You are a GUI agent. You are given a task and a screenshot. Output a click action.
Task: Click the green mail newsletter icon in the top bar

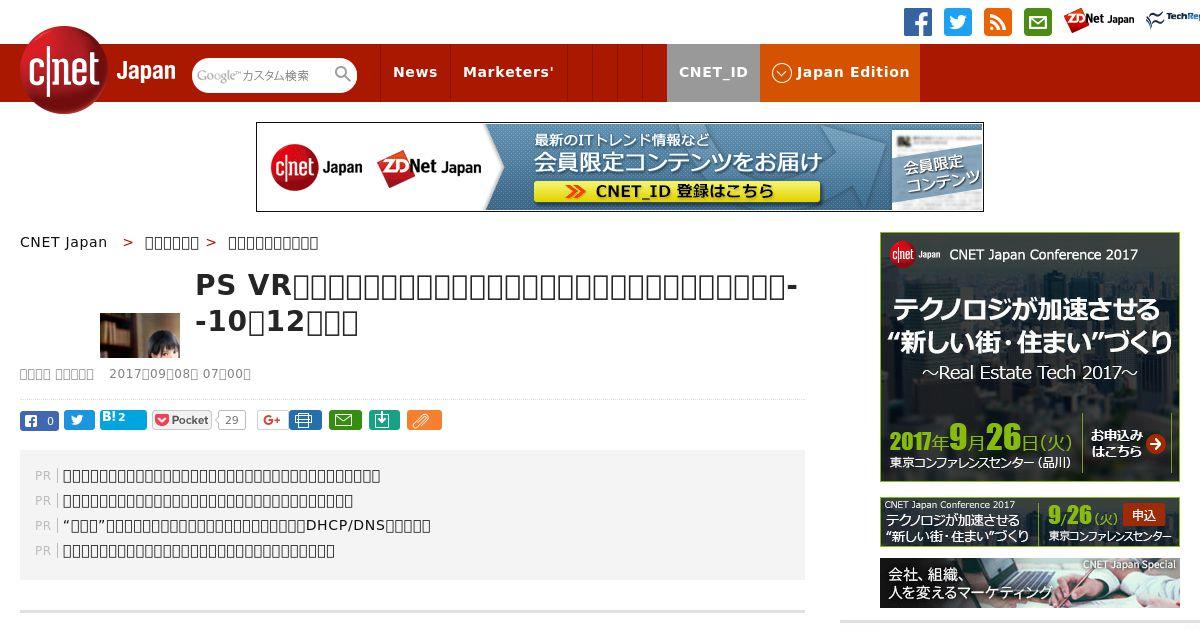click(x=1038, y=22)
